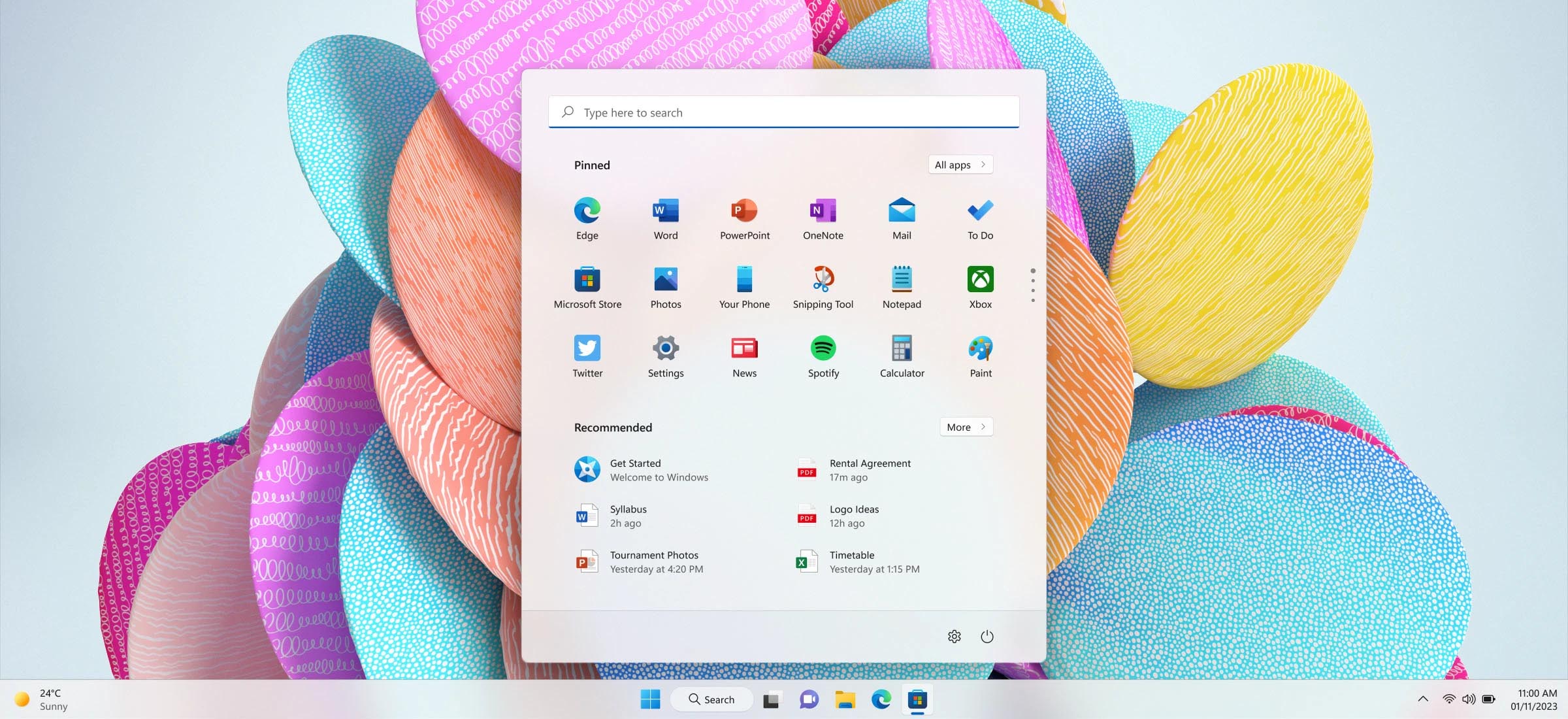Open File Explorer from the taskbar

coord(845,699)
